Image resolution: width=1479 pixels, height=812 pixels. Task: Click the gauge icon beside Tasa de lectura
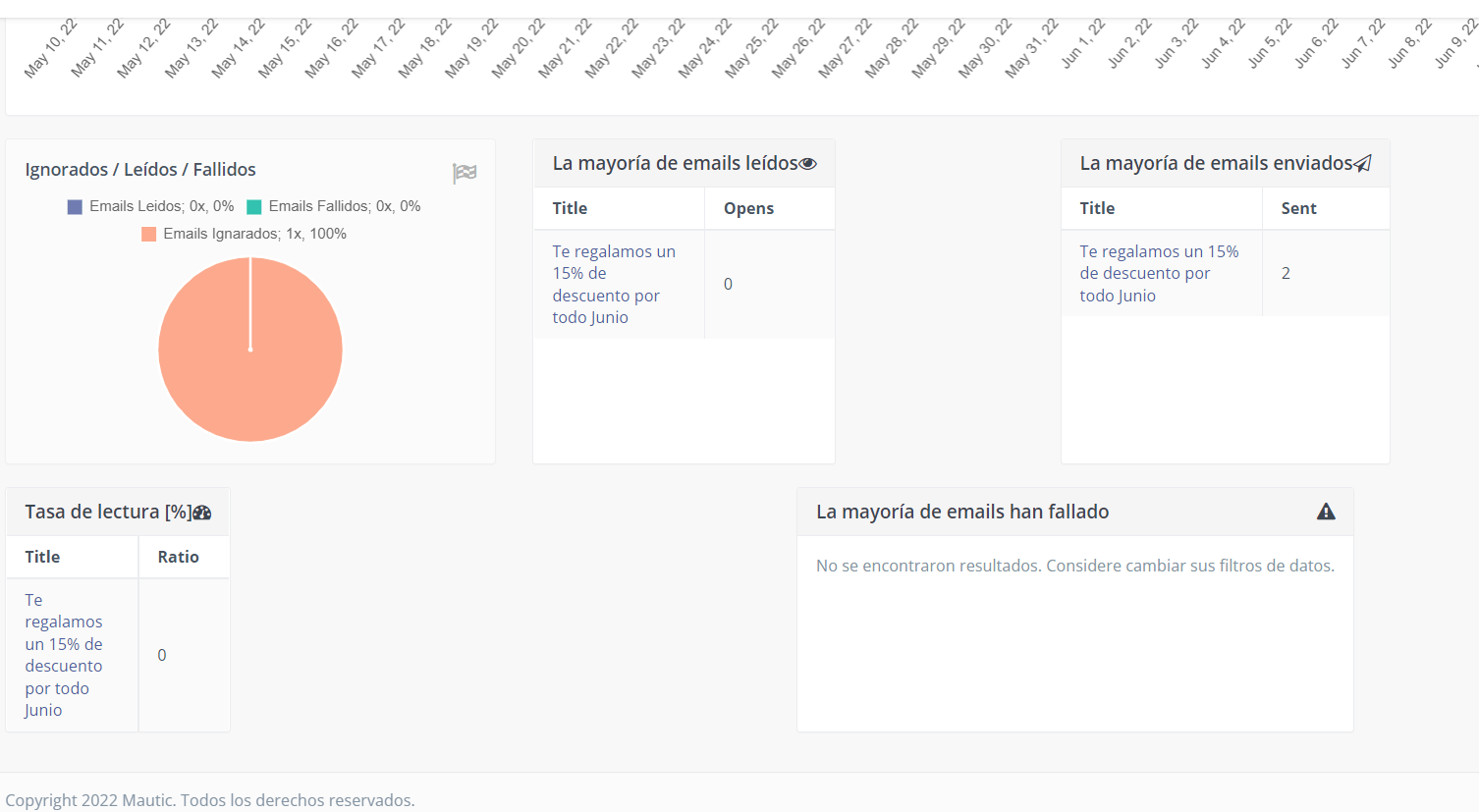[x=202, y=513]
